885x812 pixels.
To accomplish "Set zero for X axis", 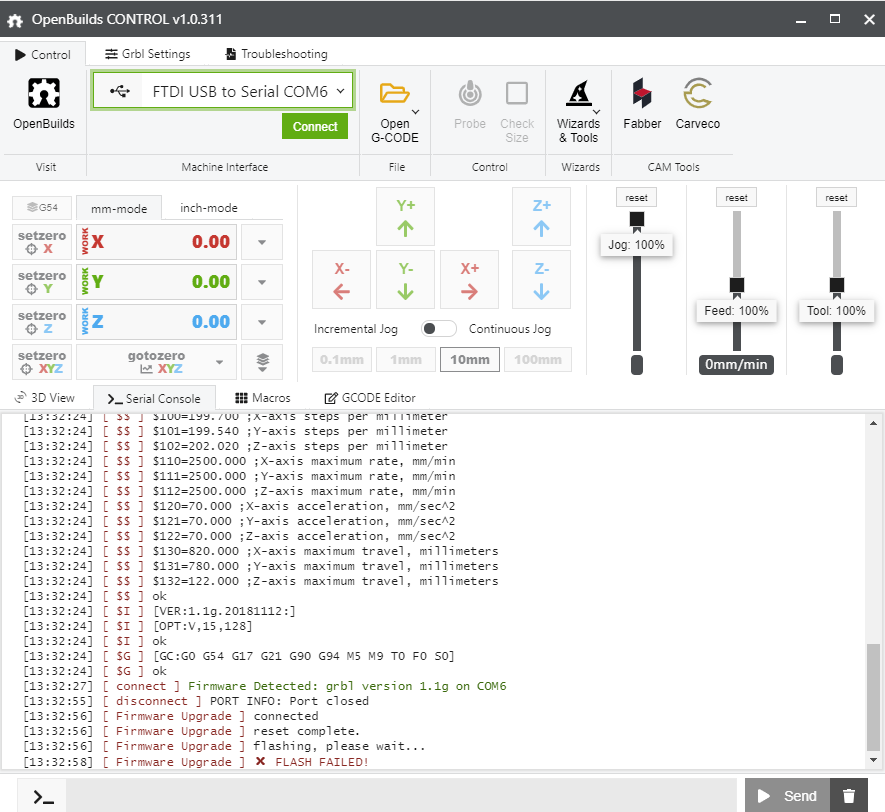I will tap(42, 242).
